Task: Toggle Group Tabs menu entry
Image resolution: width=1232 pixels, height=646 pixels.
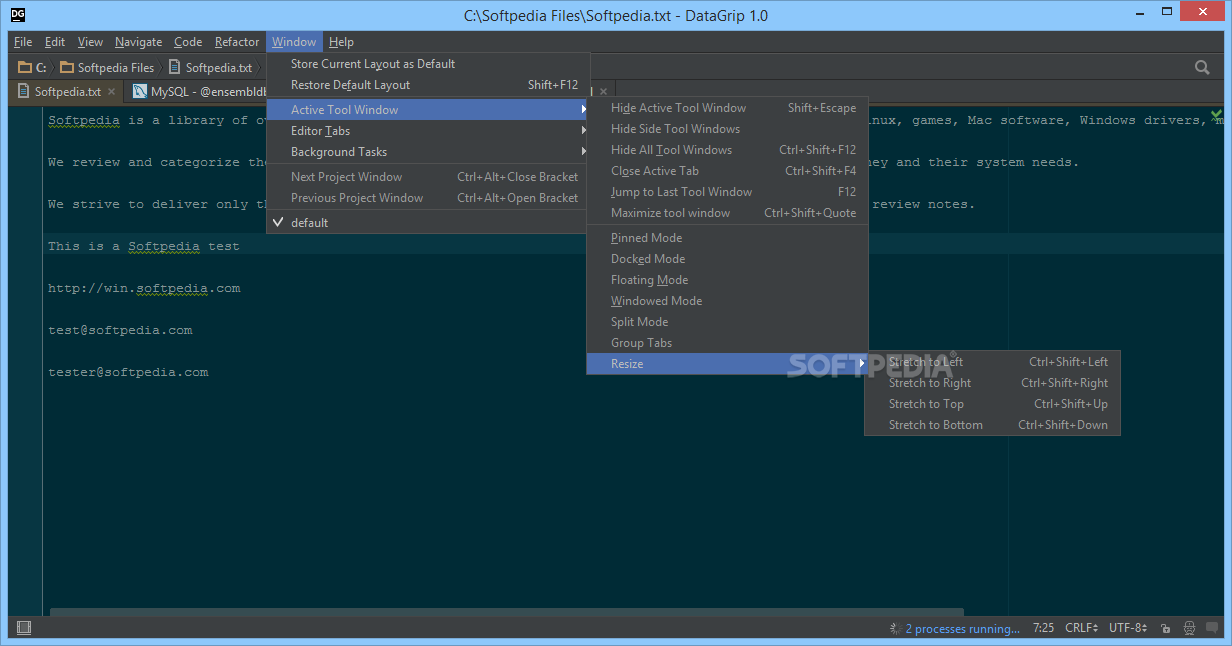Action: [x=727, y=342]
